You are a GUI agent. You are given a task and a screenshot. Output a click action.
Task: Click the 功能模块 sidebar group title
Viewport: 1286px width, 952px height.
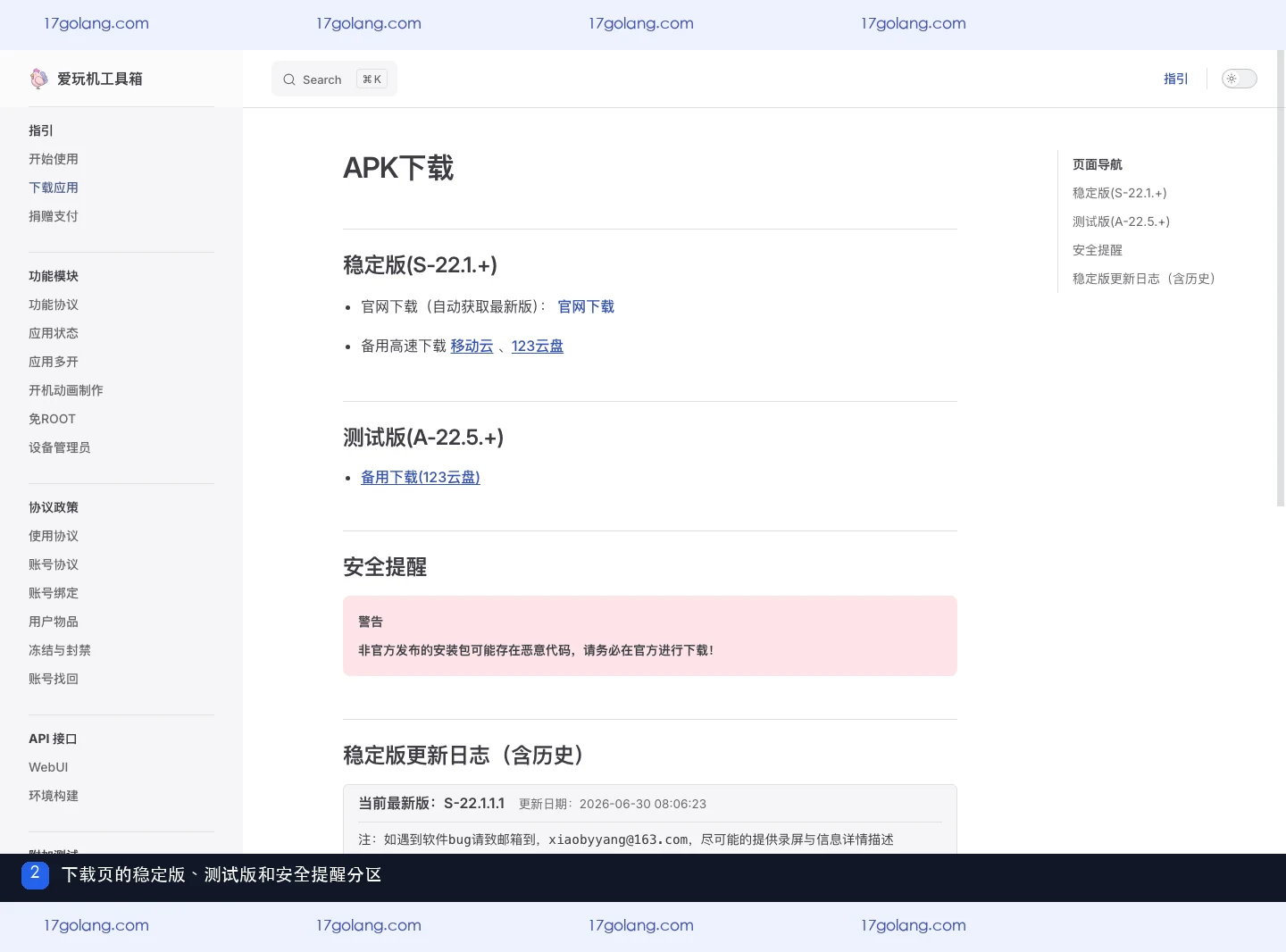coord(54,276)
